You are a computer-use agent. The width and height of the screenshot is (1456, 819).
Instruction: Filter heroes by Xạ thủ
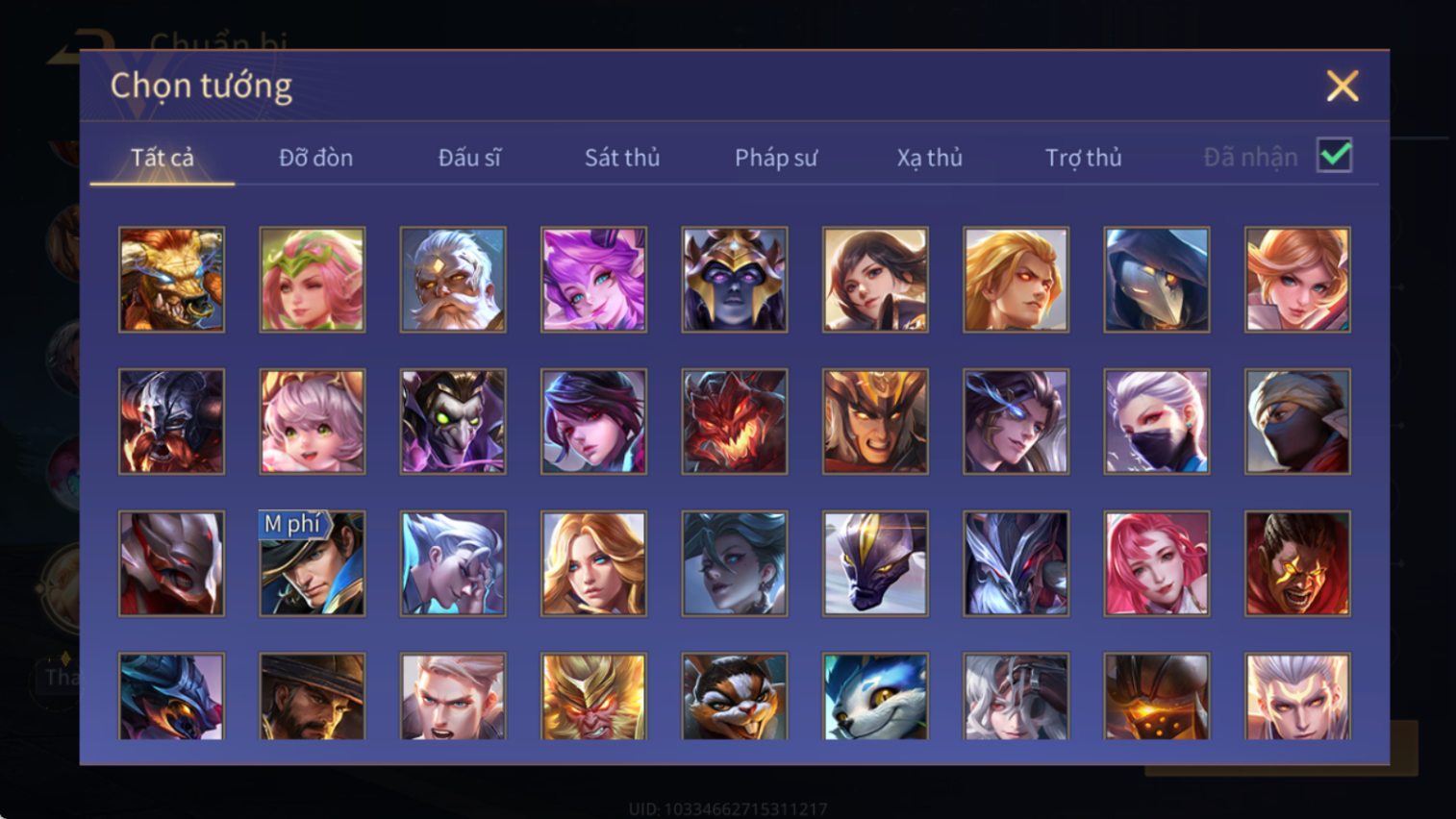pyautogui.click(x=929, y=158)
